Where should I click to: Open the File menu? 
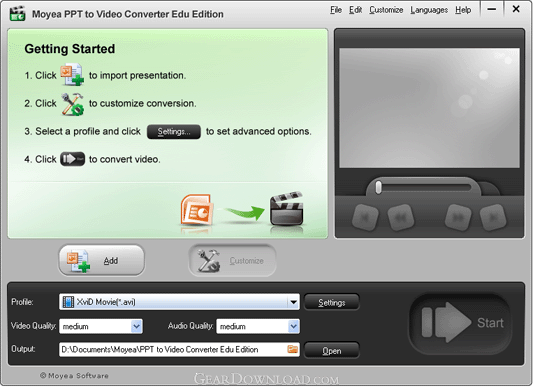click(336, 10)
